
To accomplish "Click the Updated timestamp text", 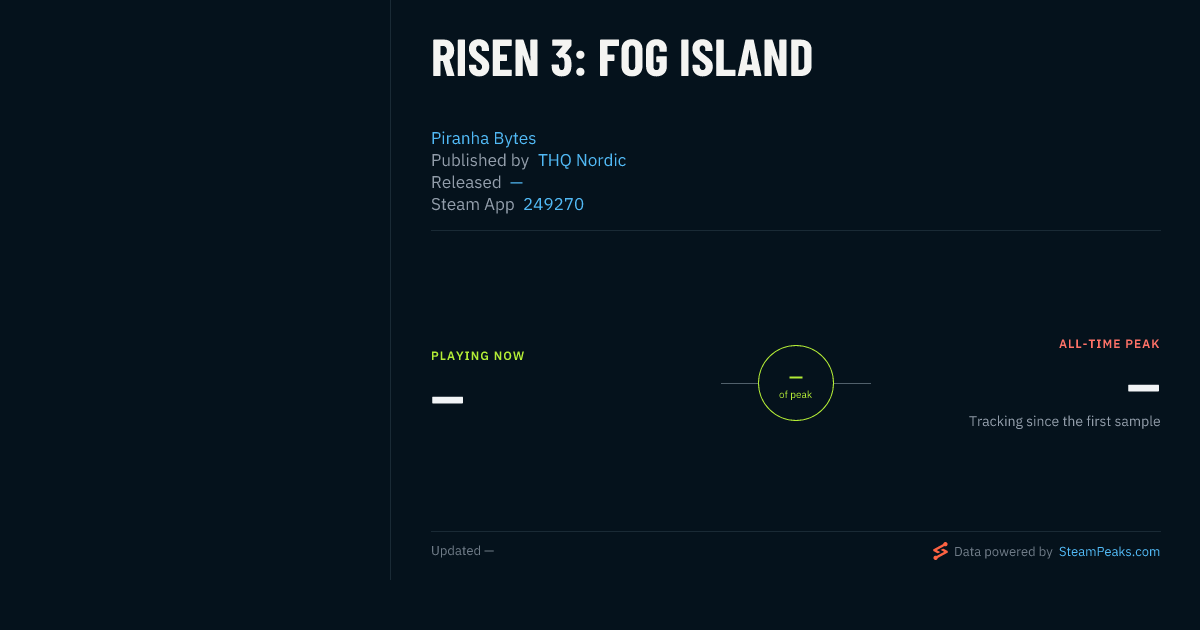I will [x=462, y=551].
